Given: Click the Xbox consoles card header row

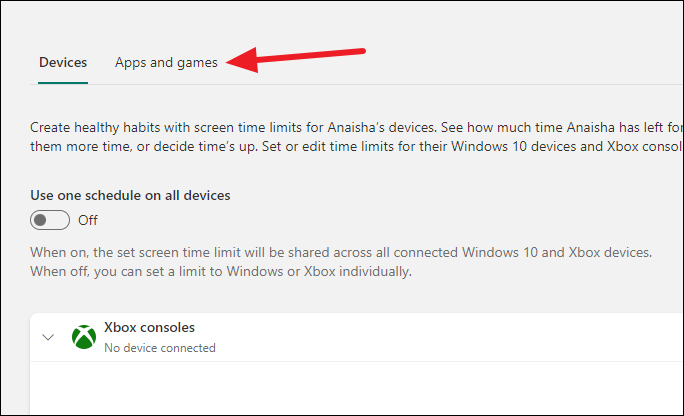Looking at the screenshot, I should (356, 337).
